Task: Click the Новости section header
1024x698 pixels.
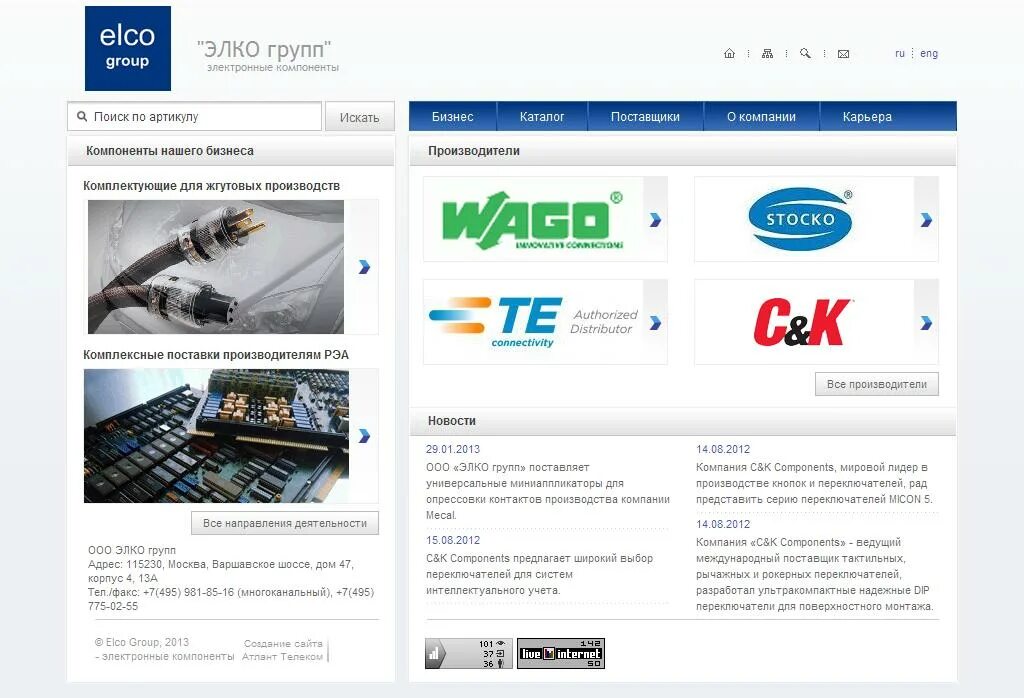Action: (x=452, y=421)
